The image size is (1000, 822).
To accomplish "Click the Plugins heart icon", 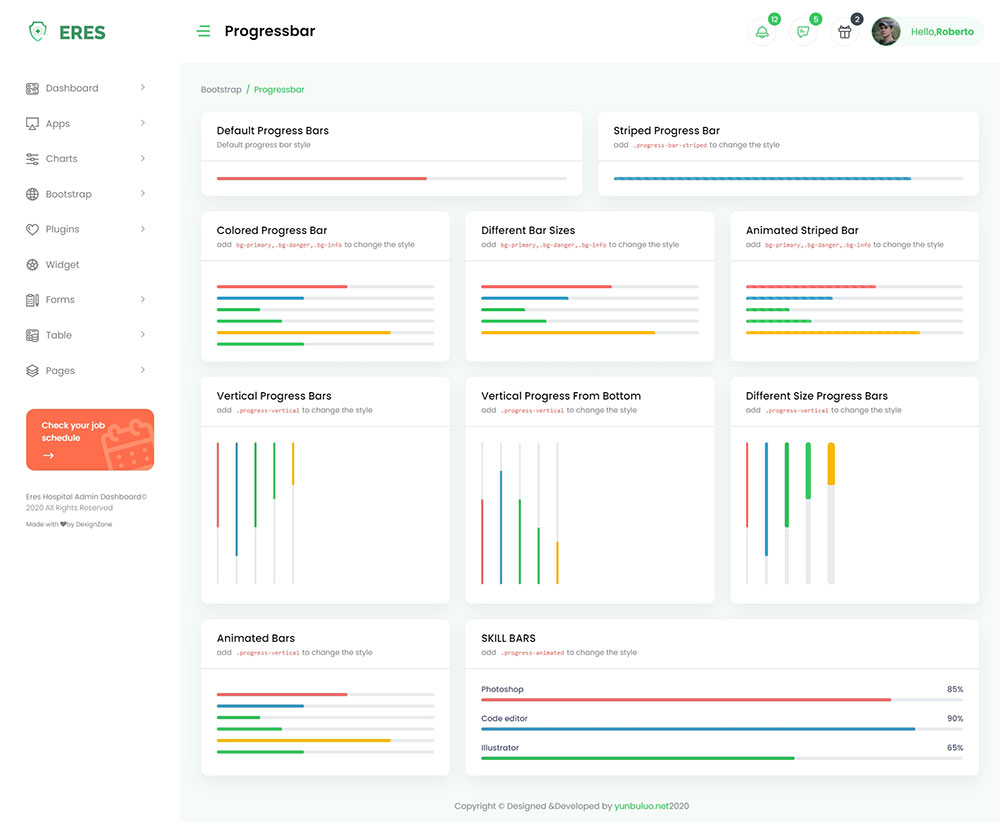I will click(32, 229).
